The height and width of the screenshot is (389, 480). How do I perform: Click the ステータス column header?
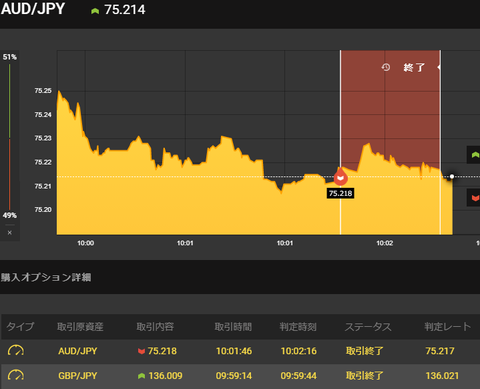[x=368, y=327]
